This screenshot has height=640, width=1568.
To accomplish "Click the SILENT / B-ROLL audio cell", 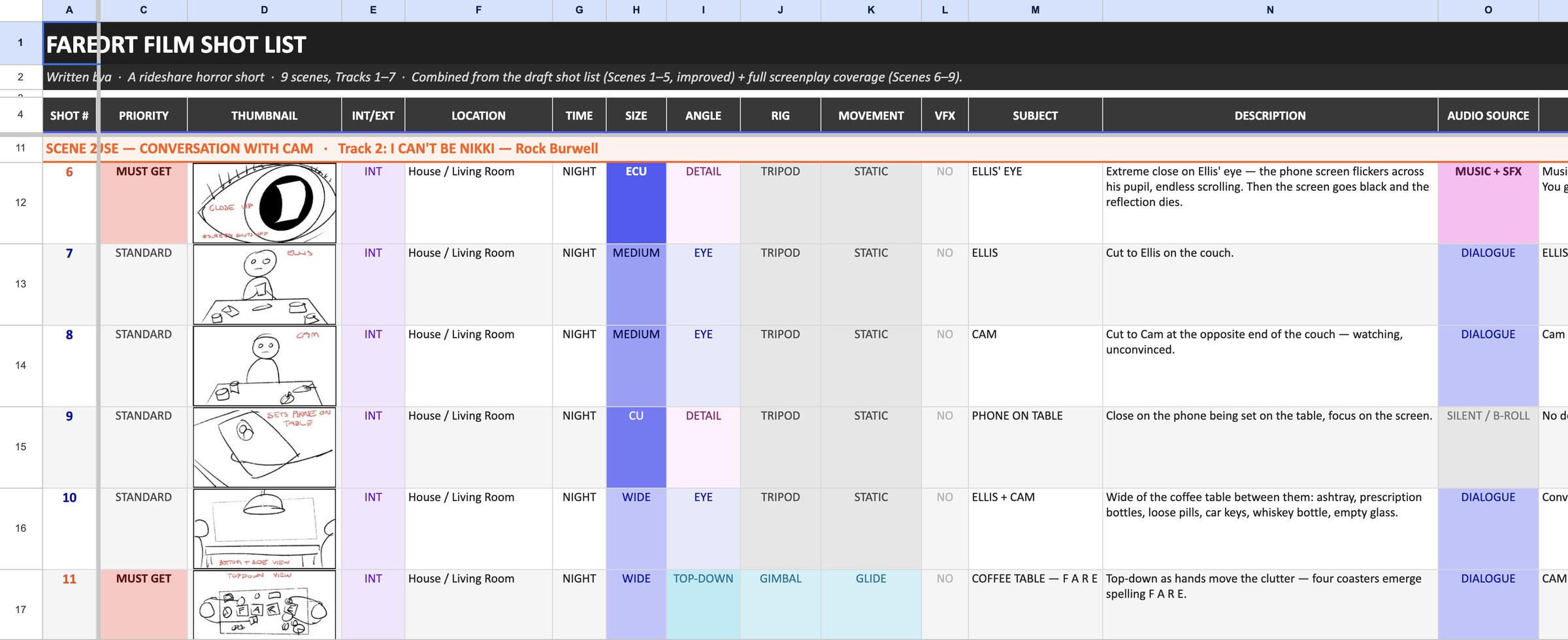I will click(1488, 447).
